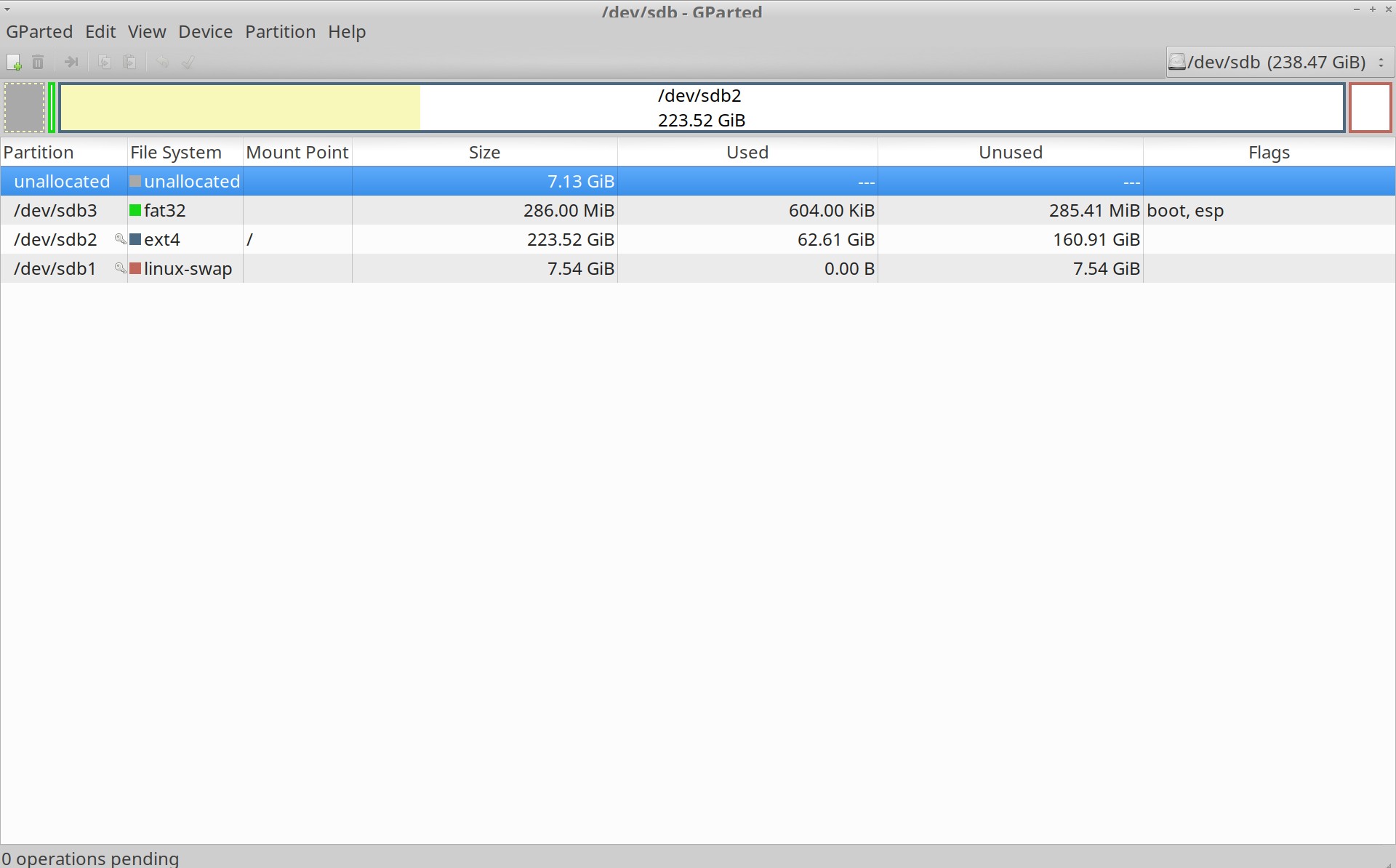
Task: Sort by the Size column header
Action: [x=484, y=153]
